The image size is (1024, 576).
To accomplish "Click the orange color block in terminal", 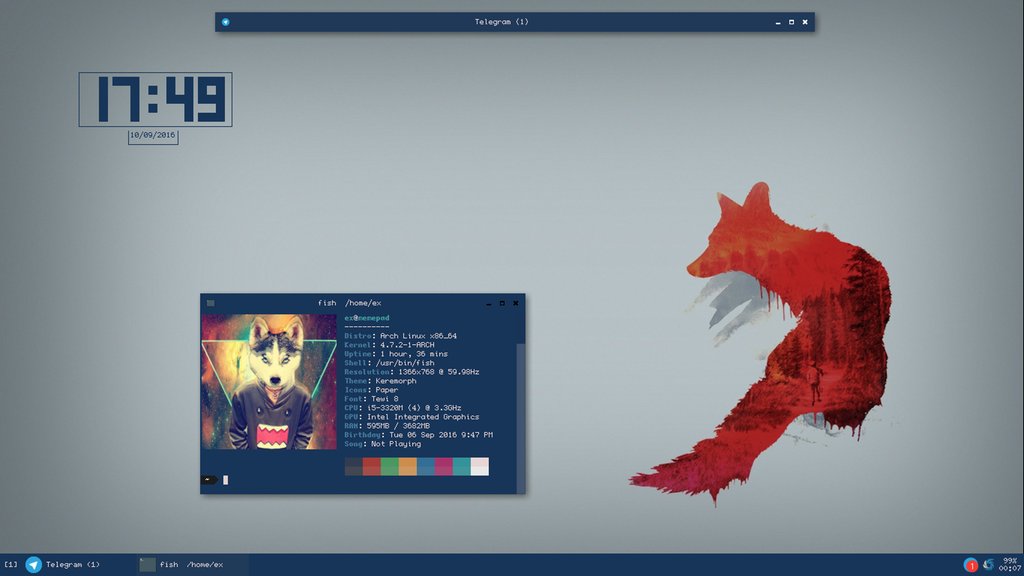I will coord(408,466).
